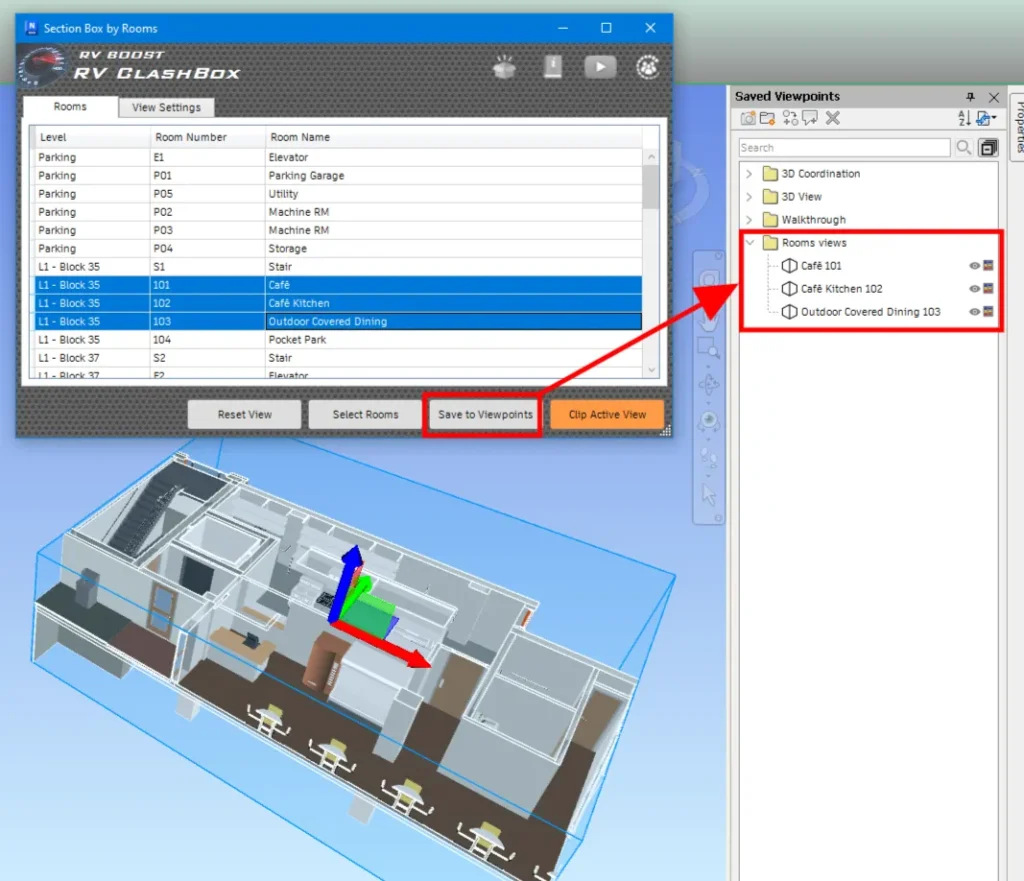Click the New Folder icon in Saved Viewpoints
The image size is (1024, 881).
click(x=768, y=119)
